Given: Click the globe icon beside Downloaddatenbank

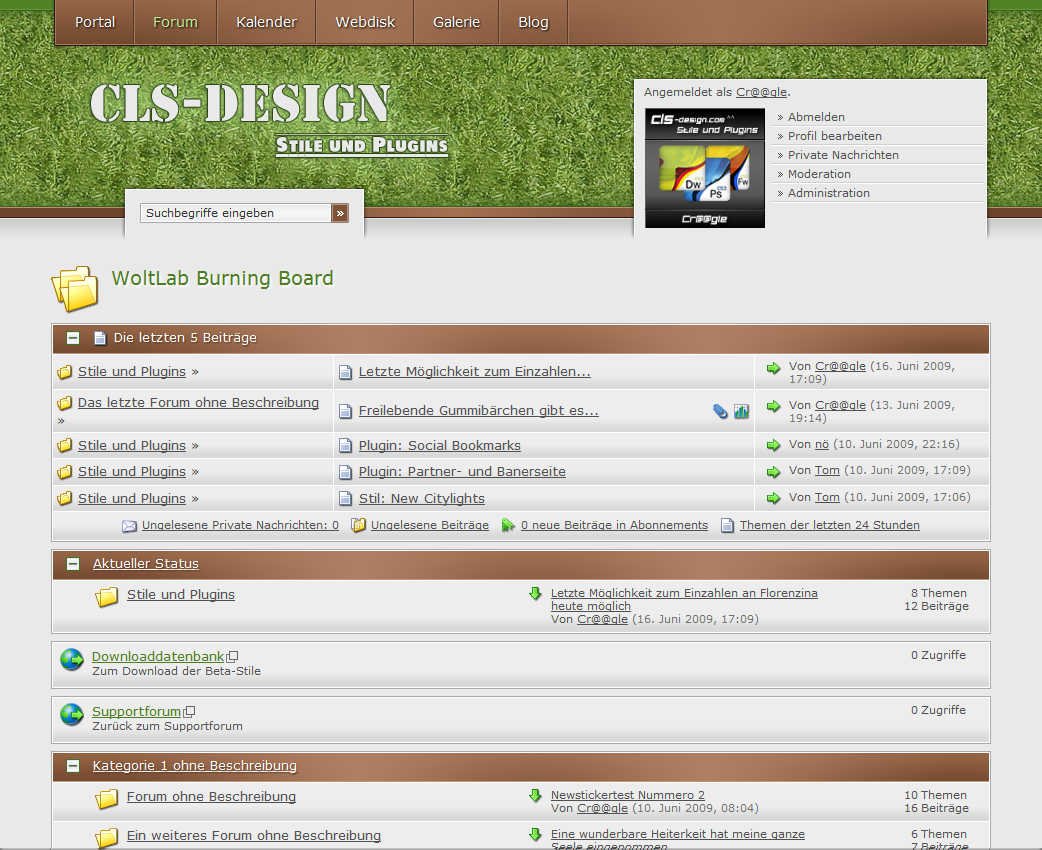Looking at the screenshot, I should 72,659.
